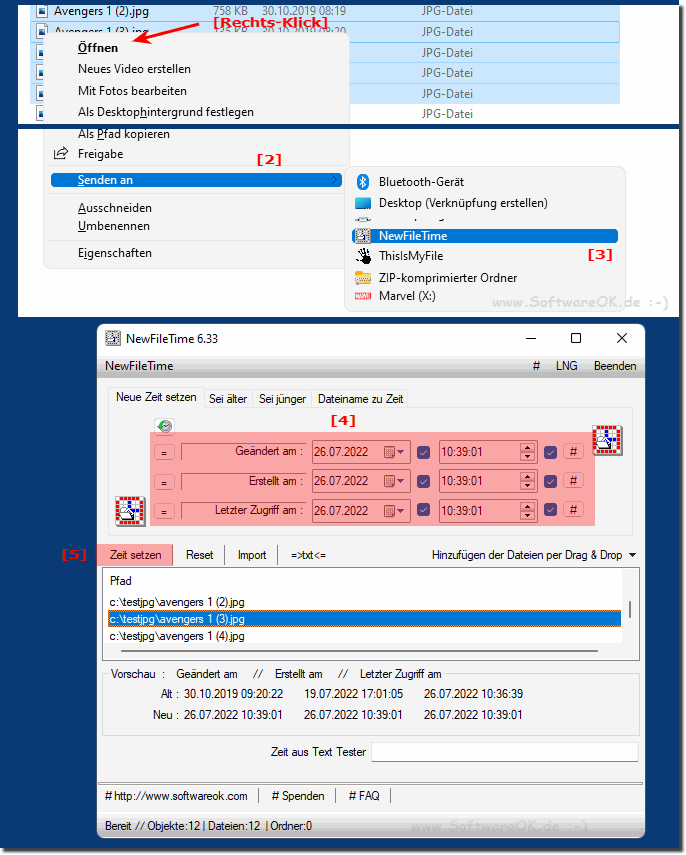Click the NewFileTime icon in the Senden an submenu
The height and width of the screenshot is (855, 686).
click(362, 236)
